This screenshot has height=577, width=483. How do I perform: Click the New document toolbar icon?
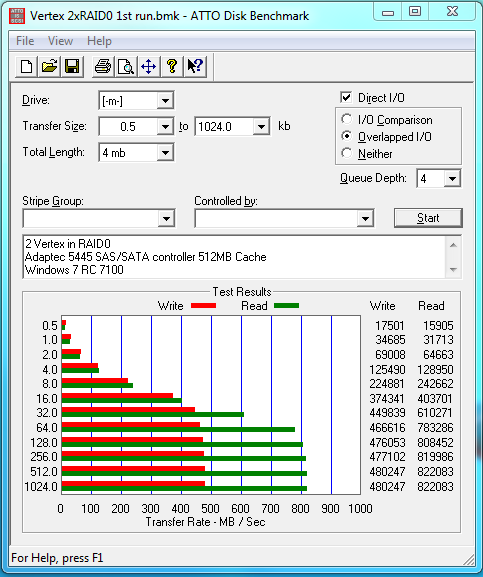pyautogui.click(x=26, y=67)
